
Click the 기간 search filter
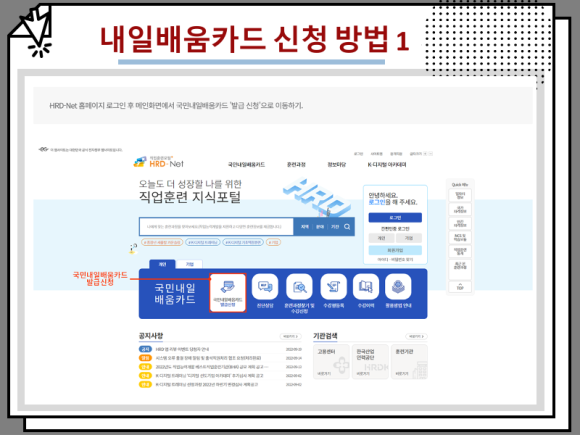pos(335,227)
